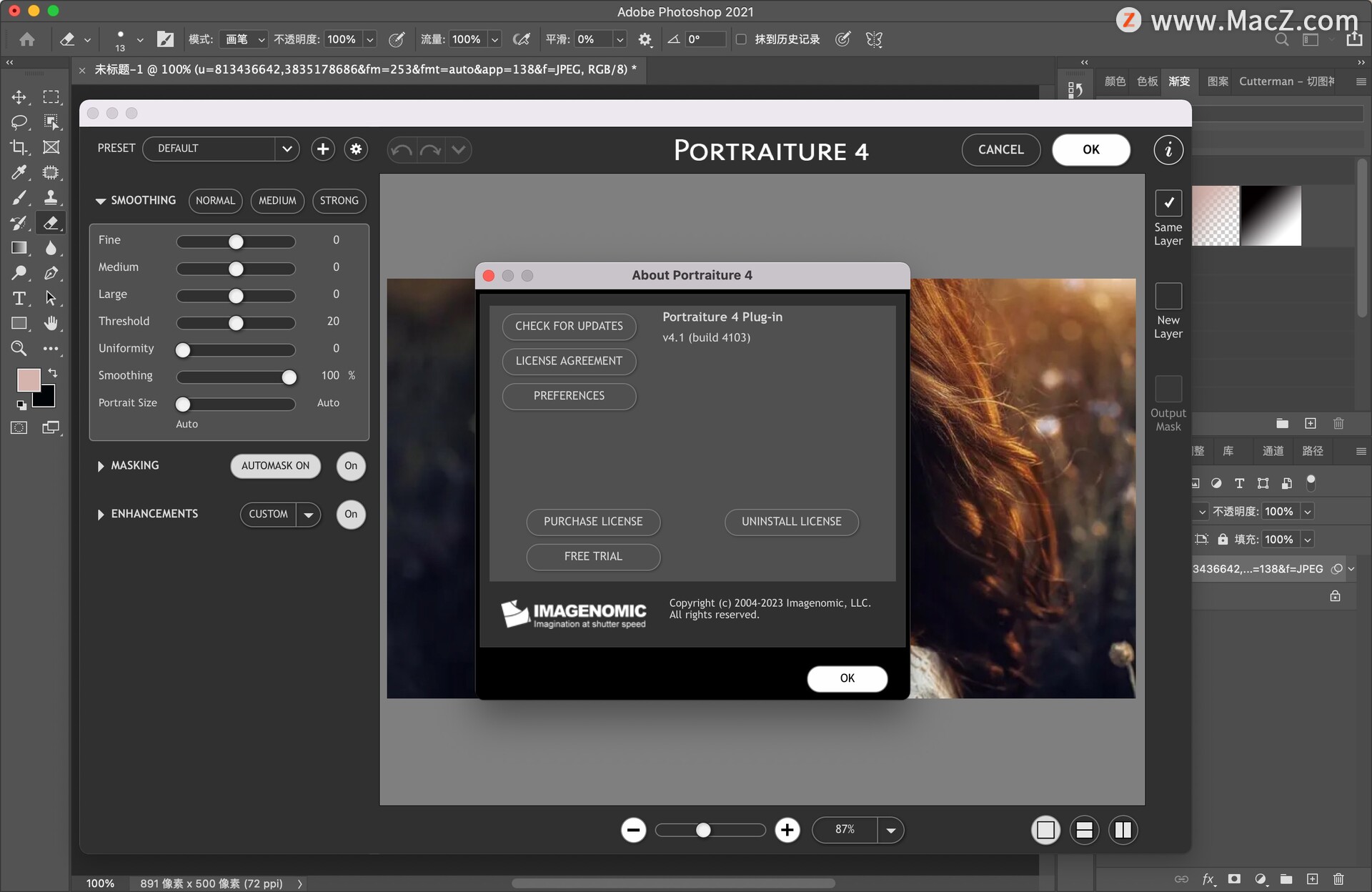The height and width of the screenshot is (892, 1372).
Task: Open PREFERENCES in About dialog
Action: [x=569, y=396]
